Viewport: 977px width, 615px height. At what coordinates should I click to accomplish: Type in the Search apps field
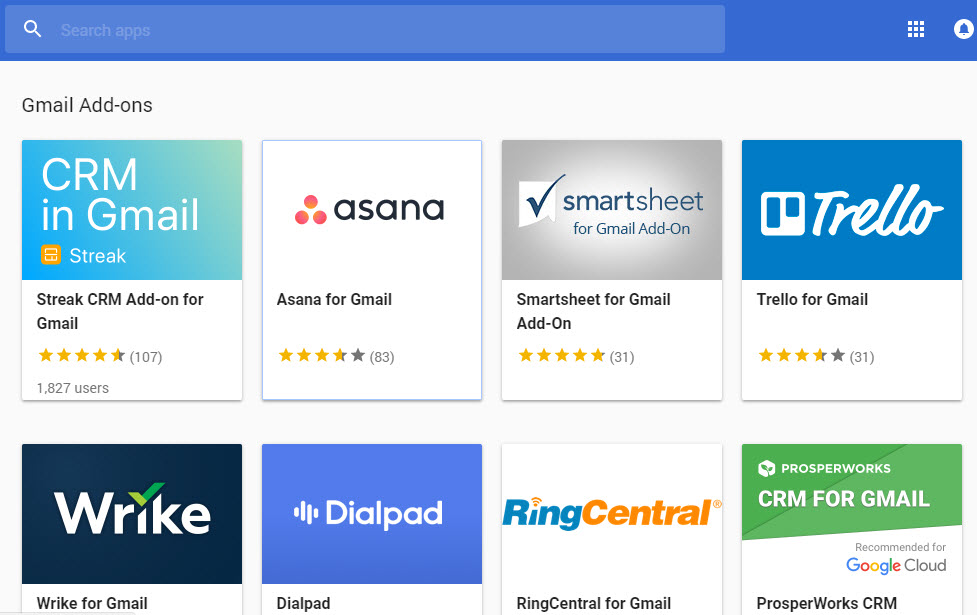(380, 30)
